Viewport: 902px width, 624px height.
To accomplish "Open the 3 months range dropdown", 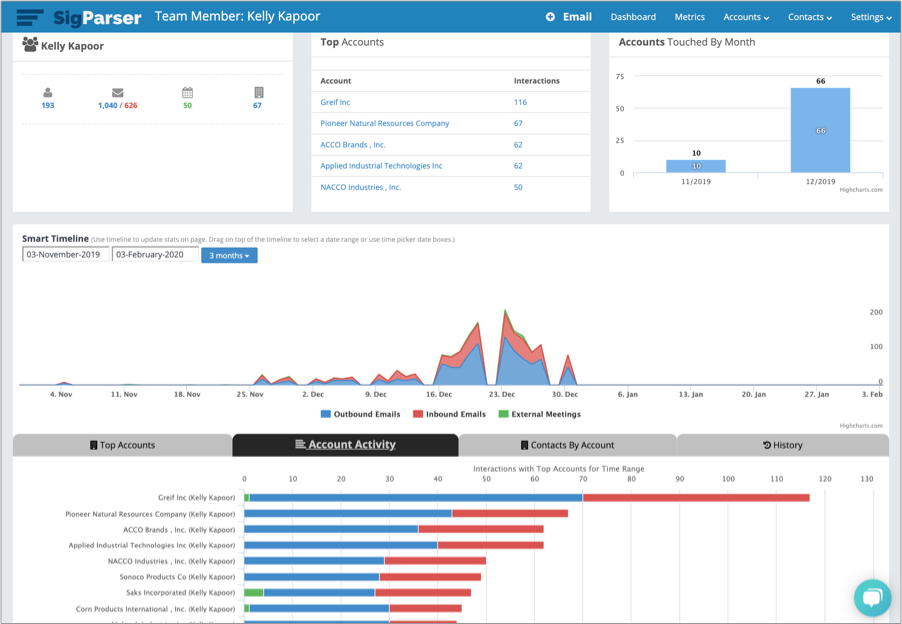I will coord(229,255).
